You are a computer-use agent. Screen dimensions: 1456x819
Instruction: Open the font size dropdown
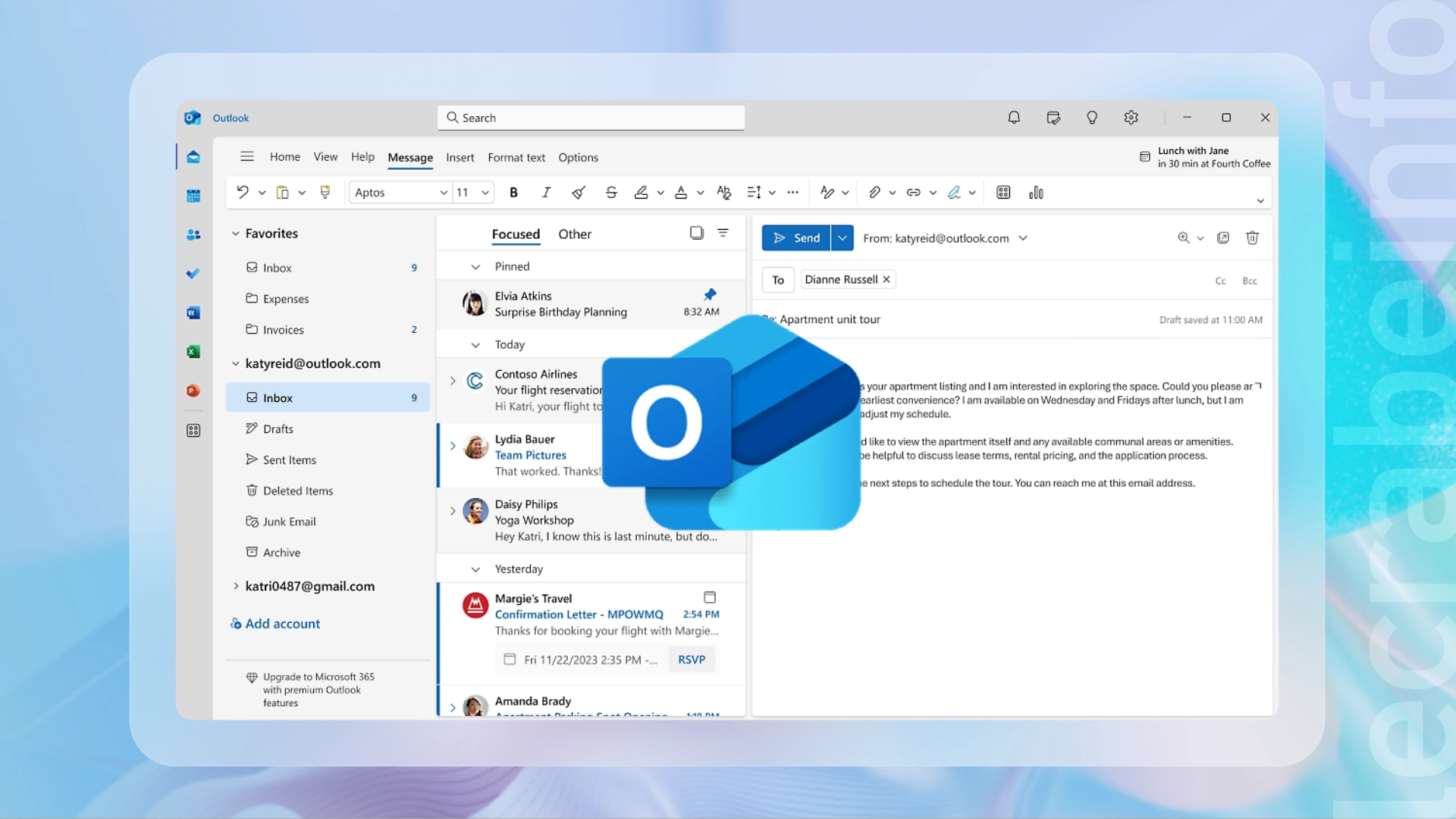pyautogui.click(x=473, y=193)
